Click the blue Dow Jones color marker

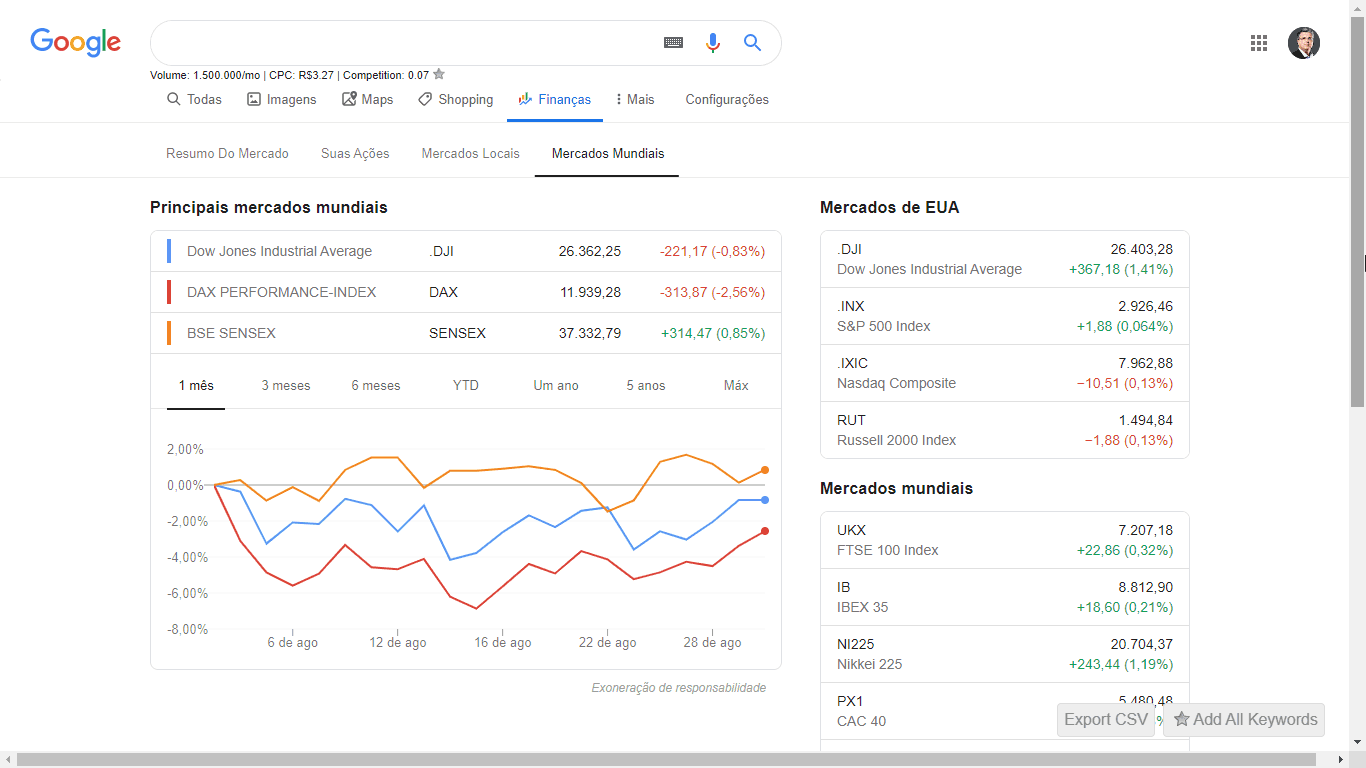pos(169,251)
